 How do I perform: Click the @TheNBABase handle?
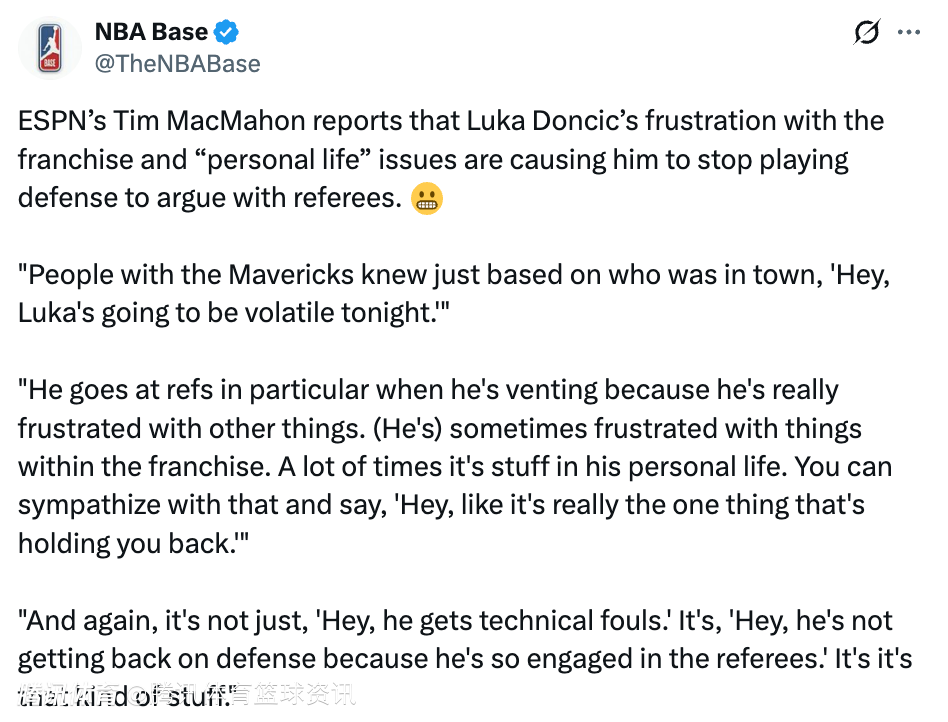pyautogui.click(x=177, y=64)
